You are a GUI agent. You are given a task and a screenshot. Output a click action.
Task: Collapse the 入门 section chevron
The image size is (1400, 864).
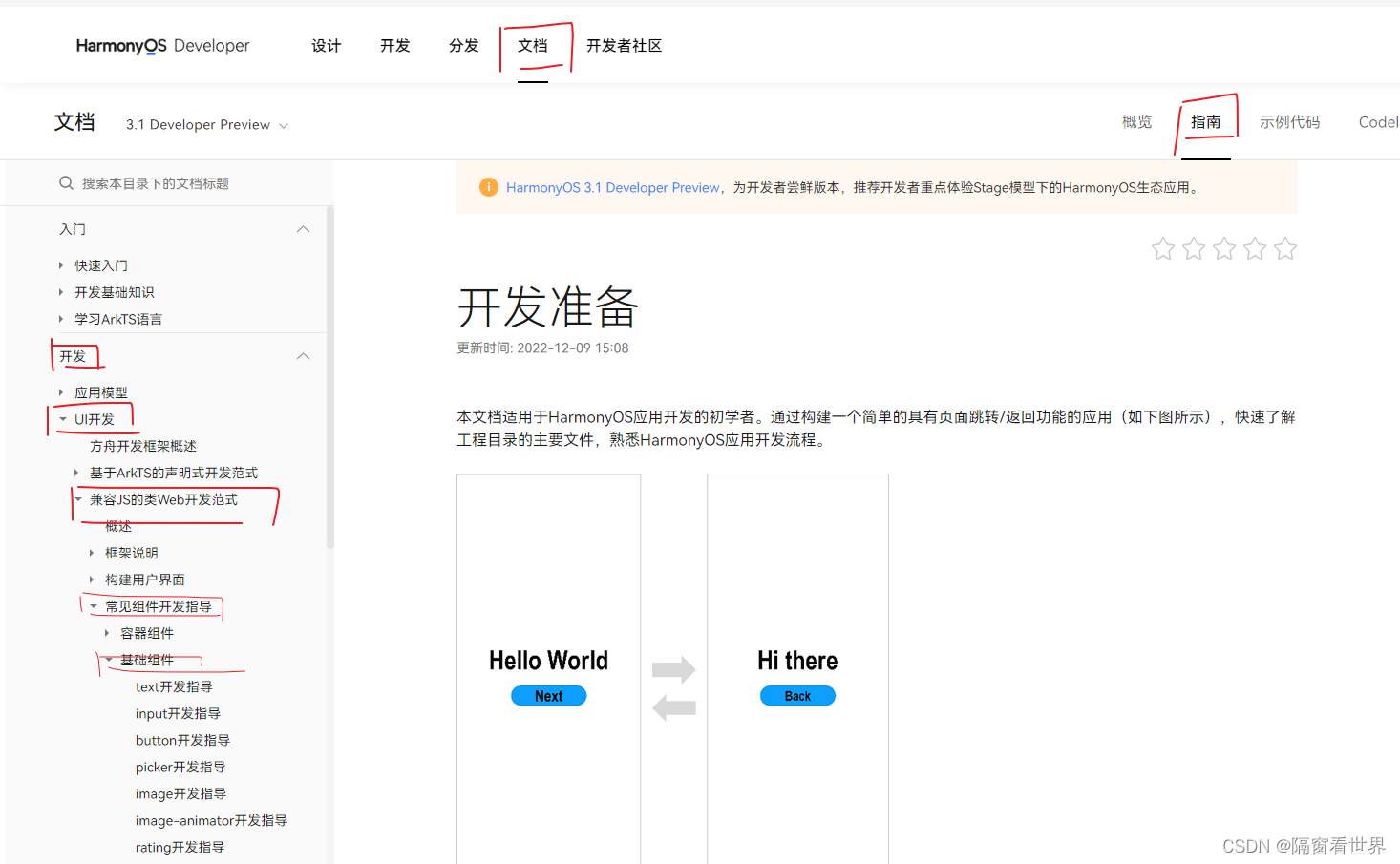303,229
